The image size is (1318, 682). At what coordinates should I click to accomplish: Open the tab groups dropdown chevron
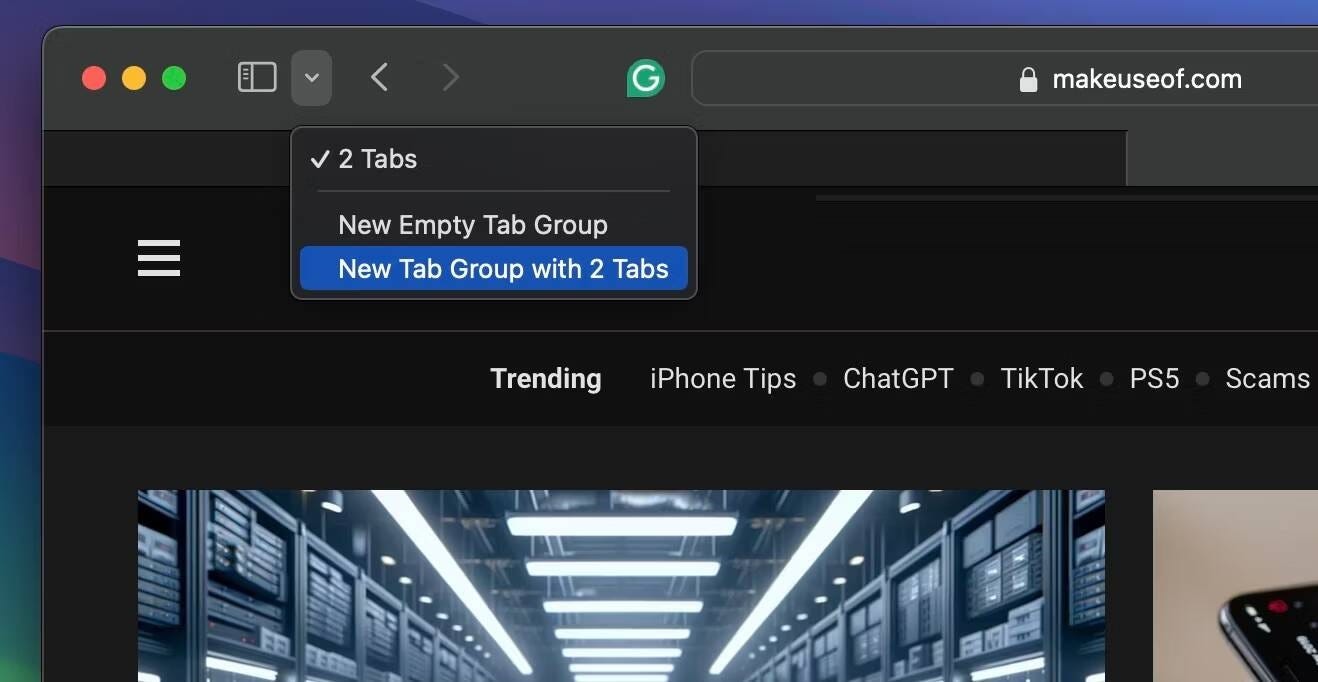[x=311, y=77]
